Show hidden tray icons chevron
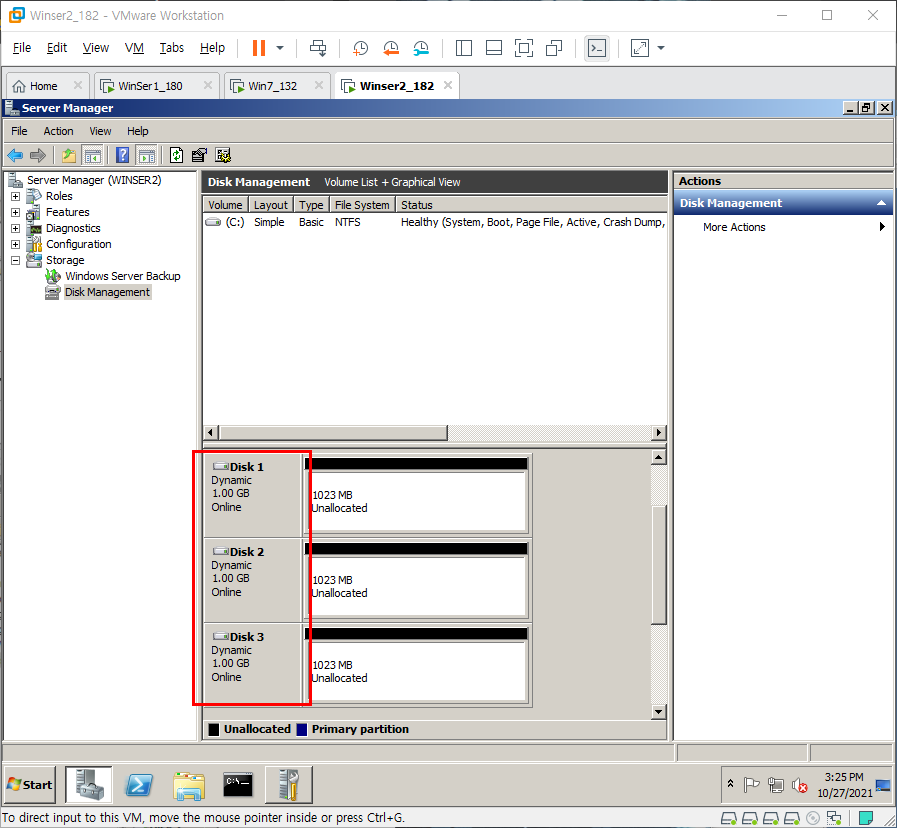 click(730, 783)
